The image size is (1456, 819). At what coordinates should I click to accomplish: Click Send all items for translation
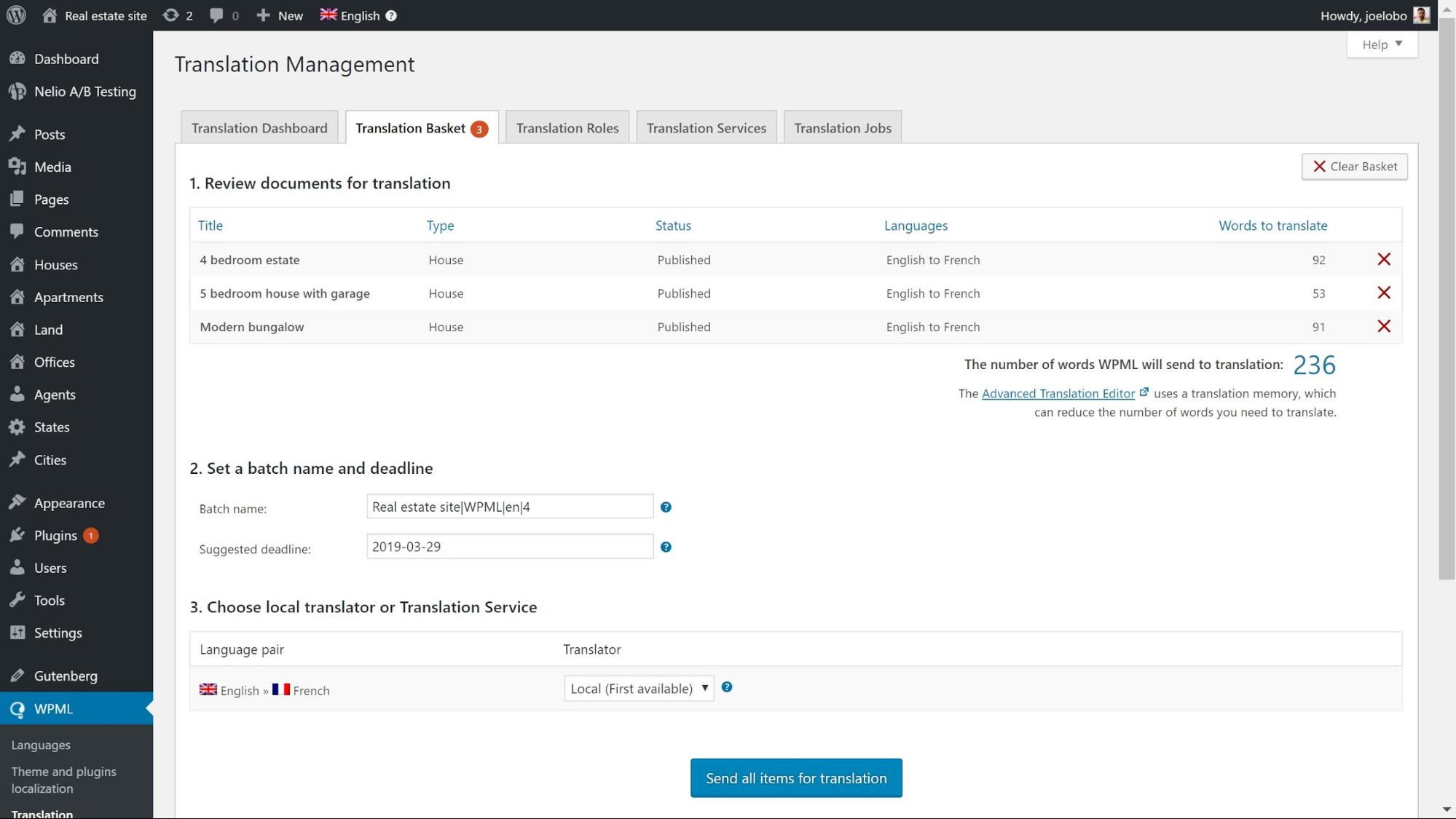795,778
